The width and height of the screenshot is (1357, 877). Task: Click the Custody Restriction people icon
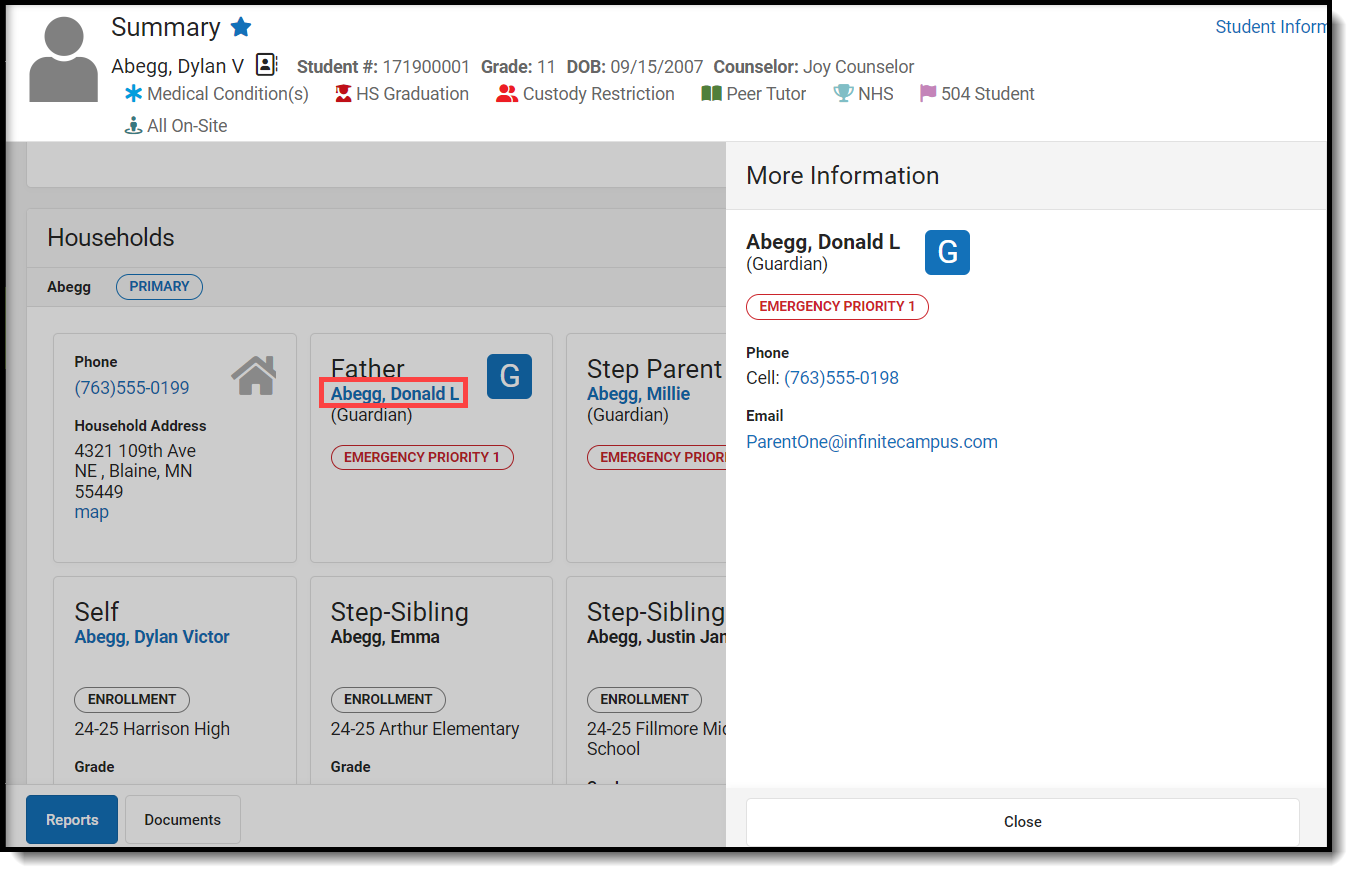click(x=507, y=94)
